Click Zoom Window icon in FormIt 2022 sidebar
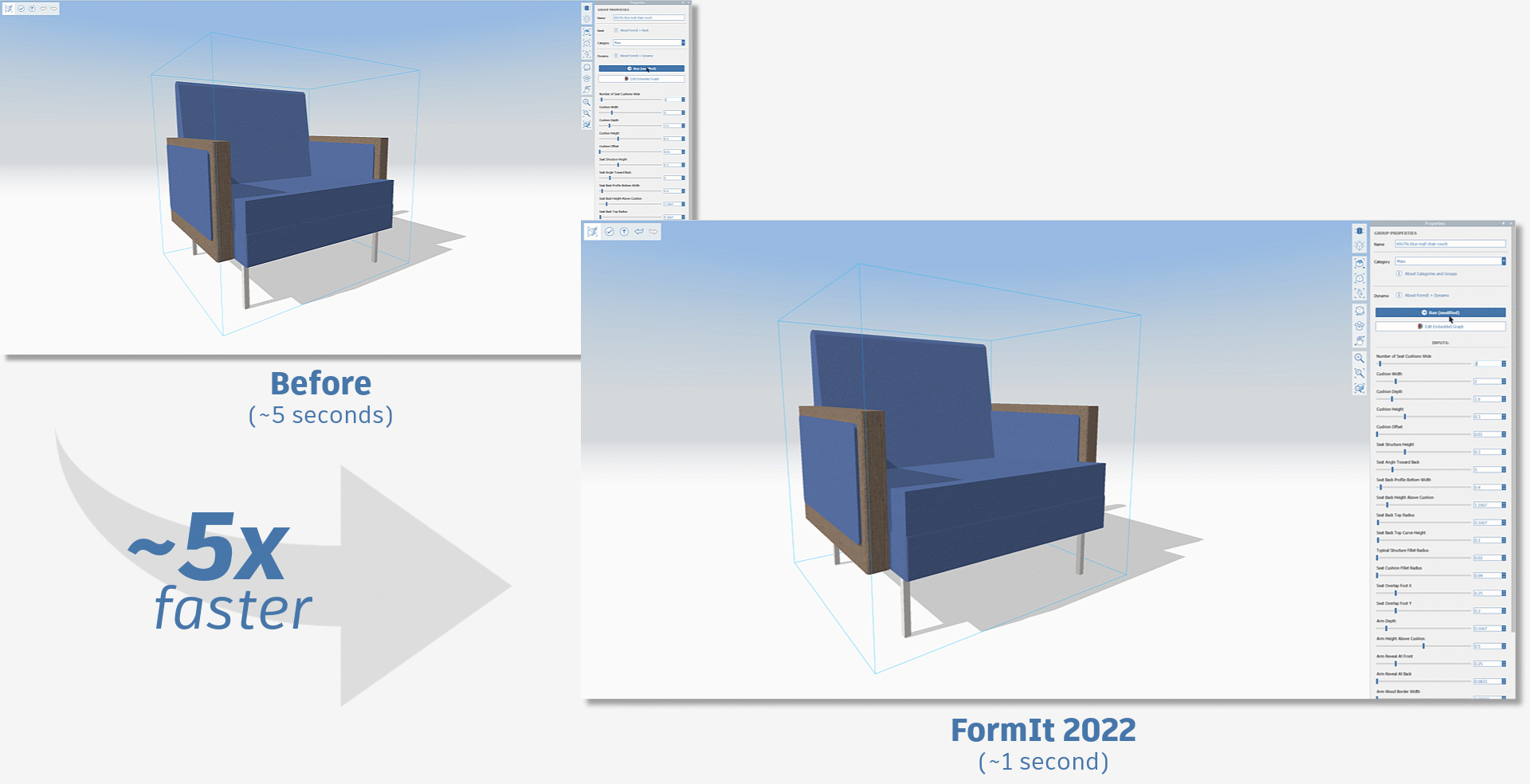1530x784 pixels. (1359, 374)
